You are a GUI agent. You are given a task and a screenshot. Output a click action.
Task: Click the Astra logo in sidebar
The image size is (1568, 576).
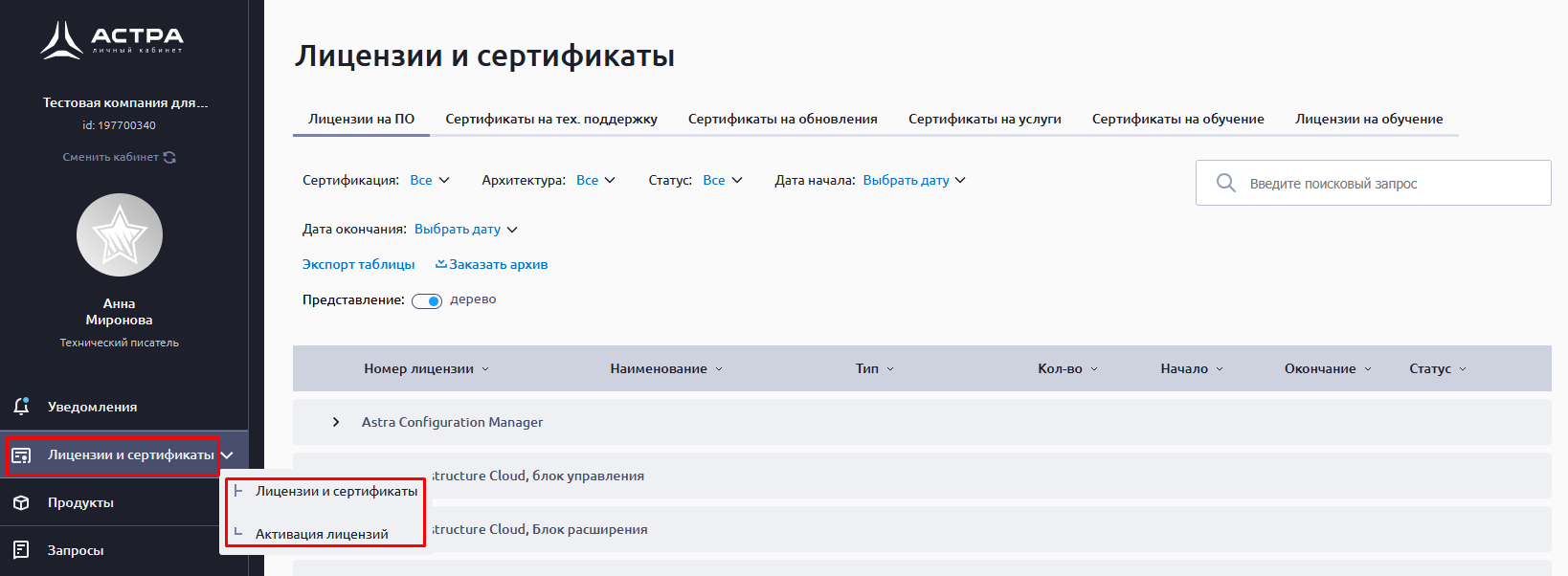111,40
